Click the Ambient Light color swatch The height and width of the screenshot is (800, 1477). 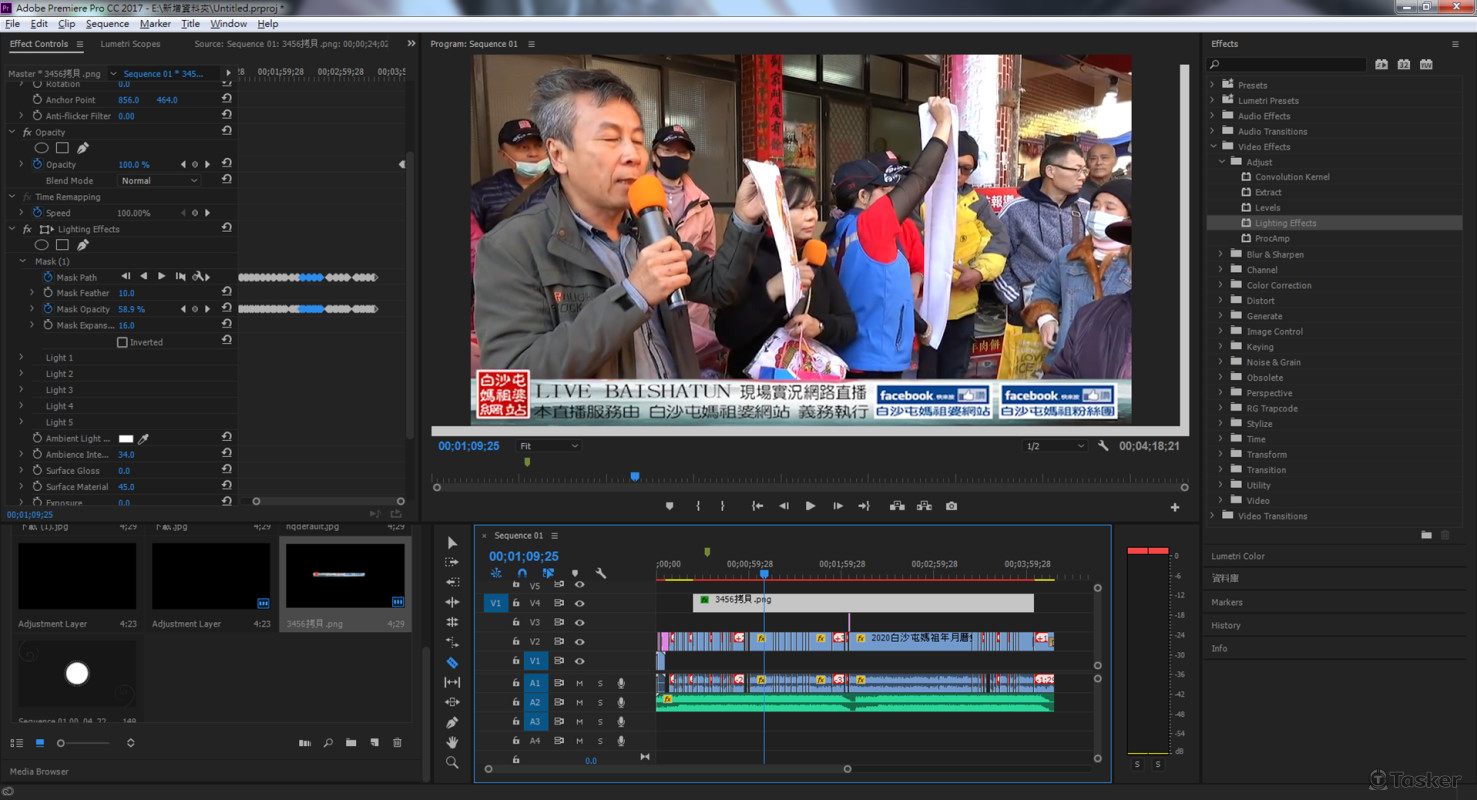126,439
